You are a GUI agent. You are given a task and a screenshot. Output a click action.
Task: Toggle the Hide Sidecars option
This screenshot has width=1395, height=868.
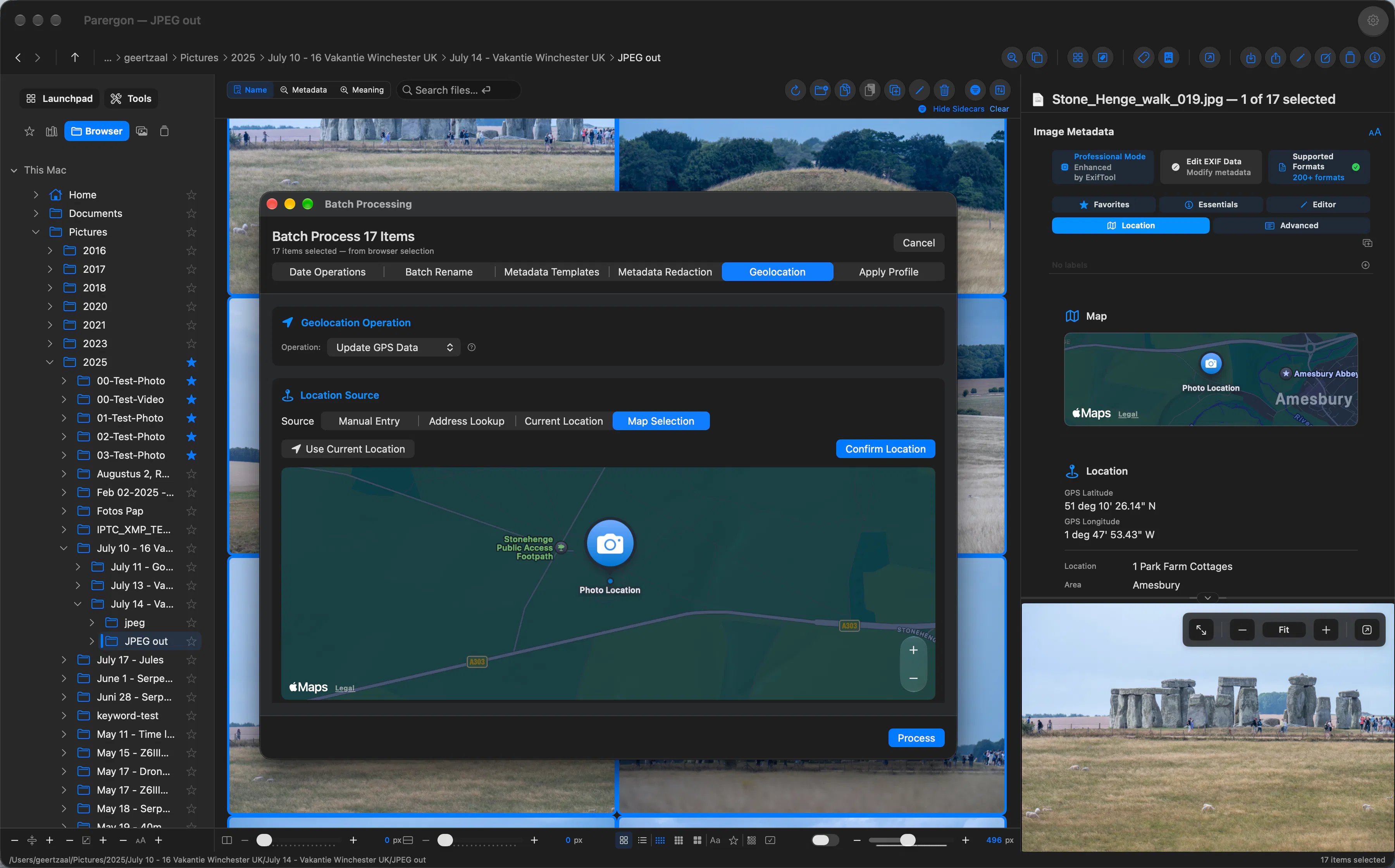[x=952, y=109]
